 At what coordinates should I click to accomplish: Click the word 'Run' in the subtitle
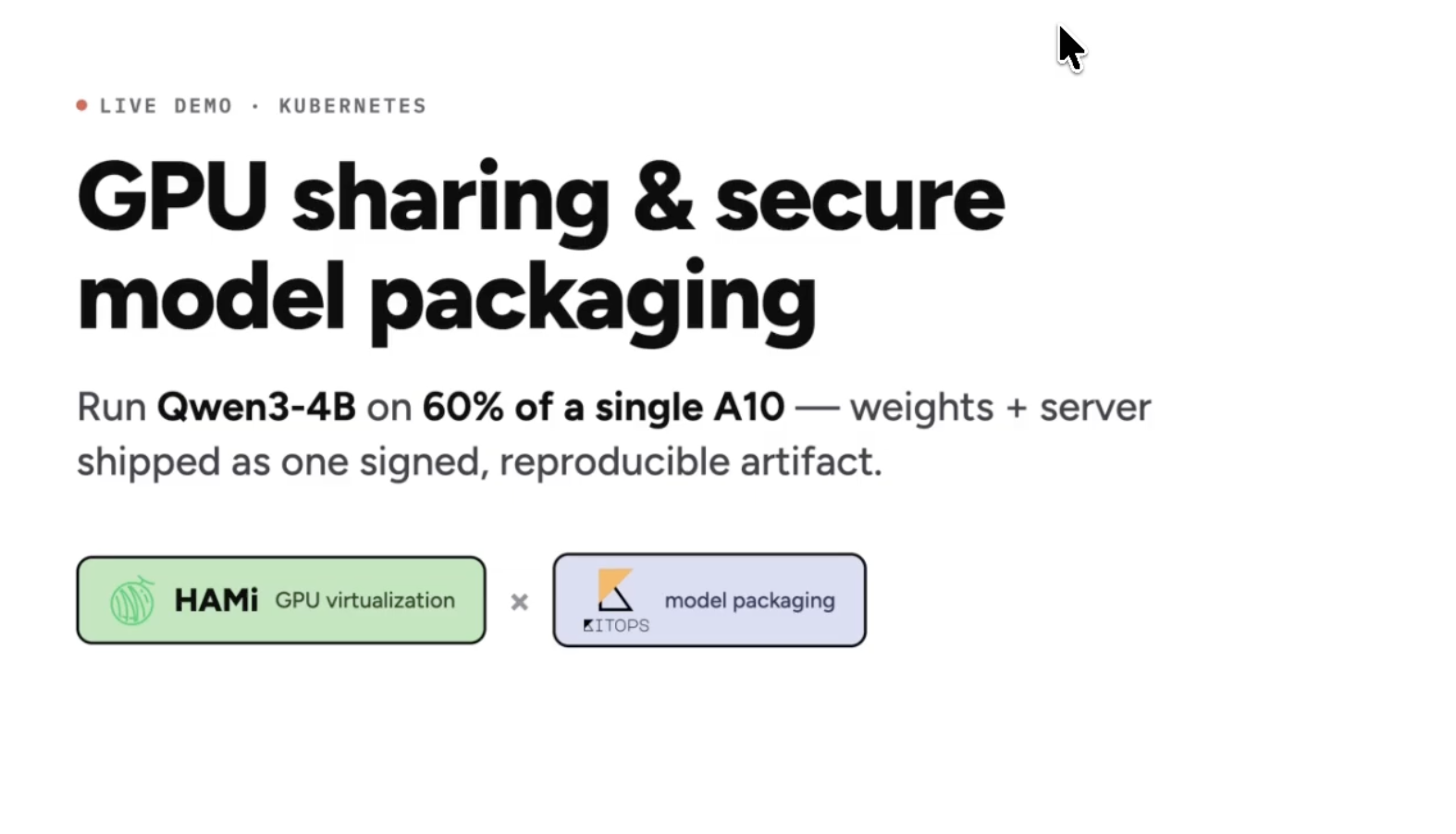pos(111,407)
